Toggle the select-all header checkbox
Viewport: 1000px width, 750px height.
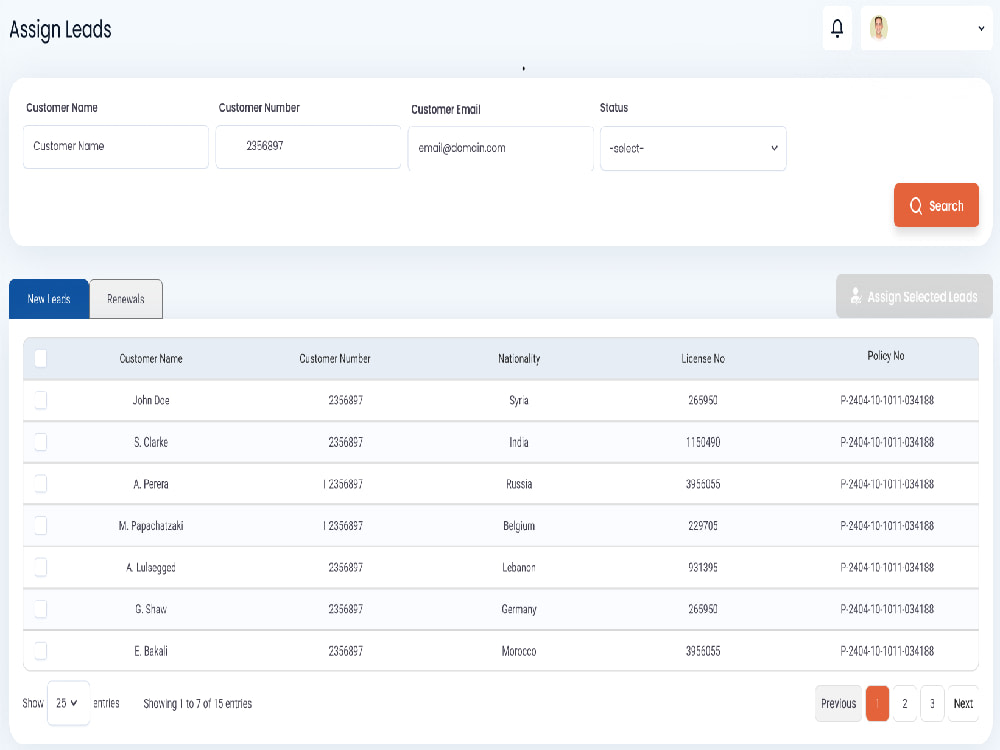[40, 358]
